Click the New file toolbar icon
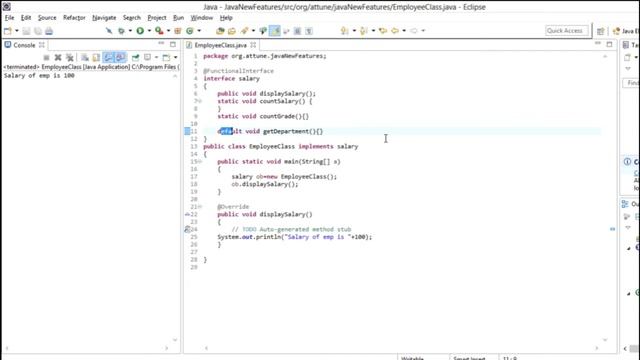Image resolution: width=640 pixels, height=360 pixels. coord(7,31)
